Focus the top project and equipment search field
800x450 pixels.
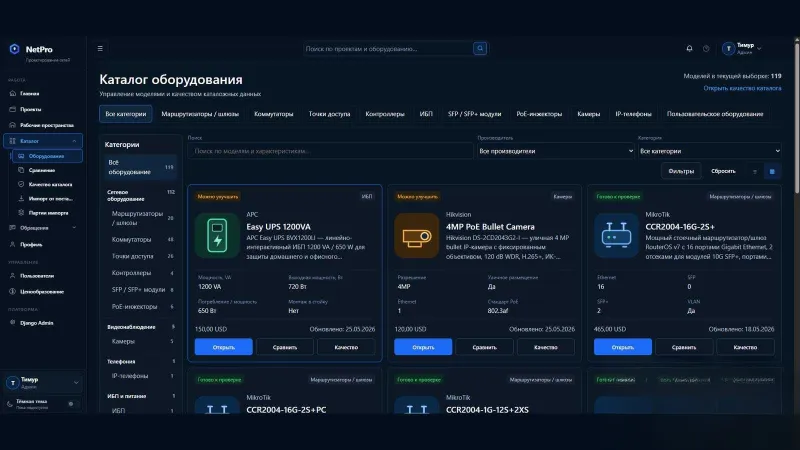[388, 48]
